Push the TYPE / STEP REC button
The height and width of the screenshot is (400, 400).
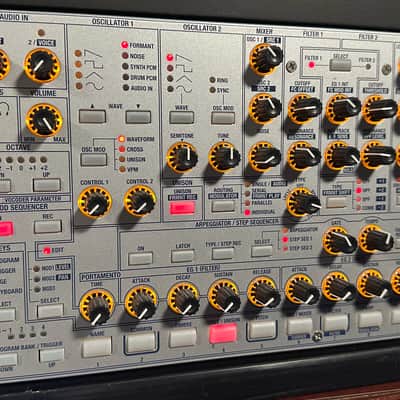coord(223,254)
